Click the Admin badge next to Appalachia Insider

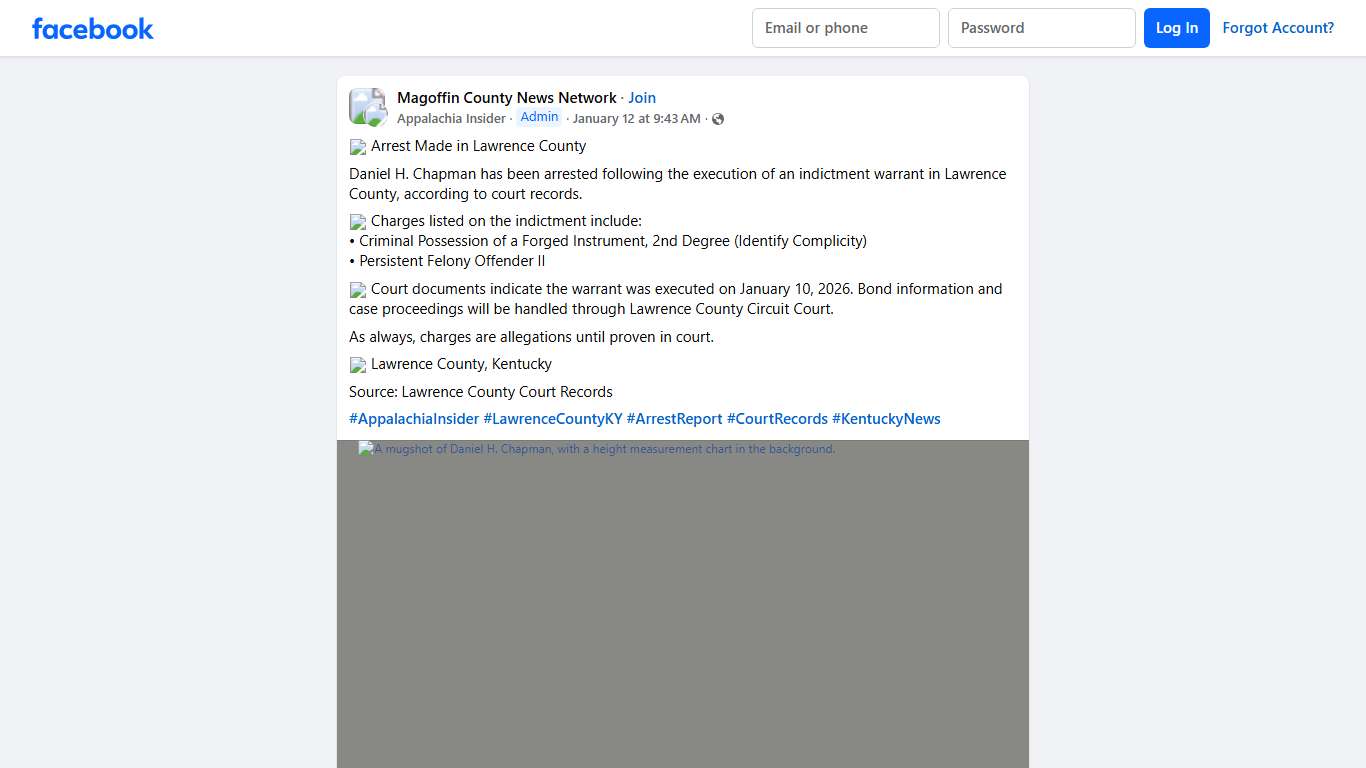pos(539,116)
